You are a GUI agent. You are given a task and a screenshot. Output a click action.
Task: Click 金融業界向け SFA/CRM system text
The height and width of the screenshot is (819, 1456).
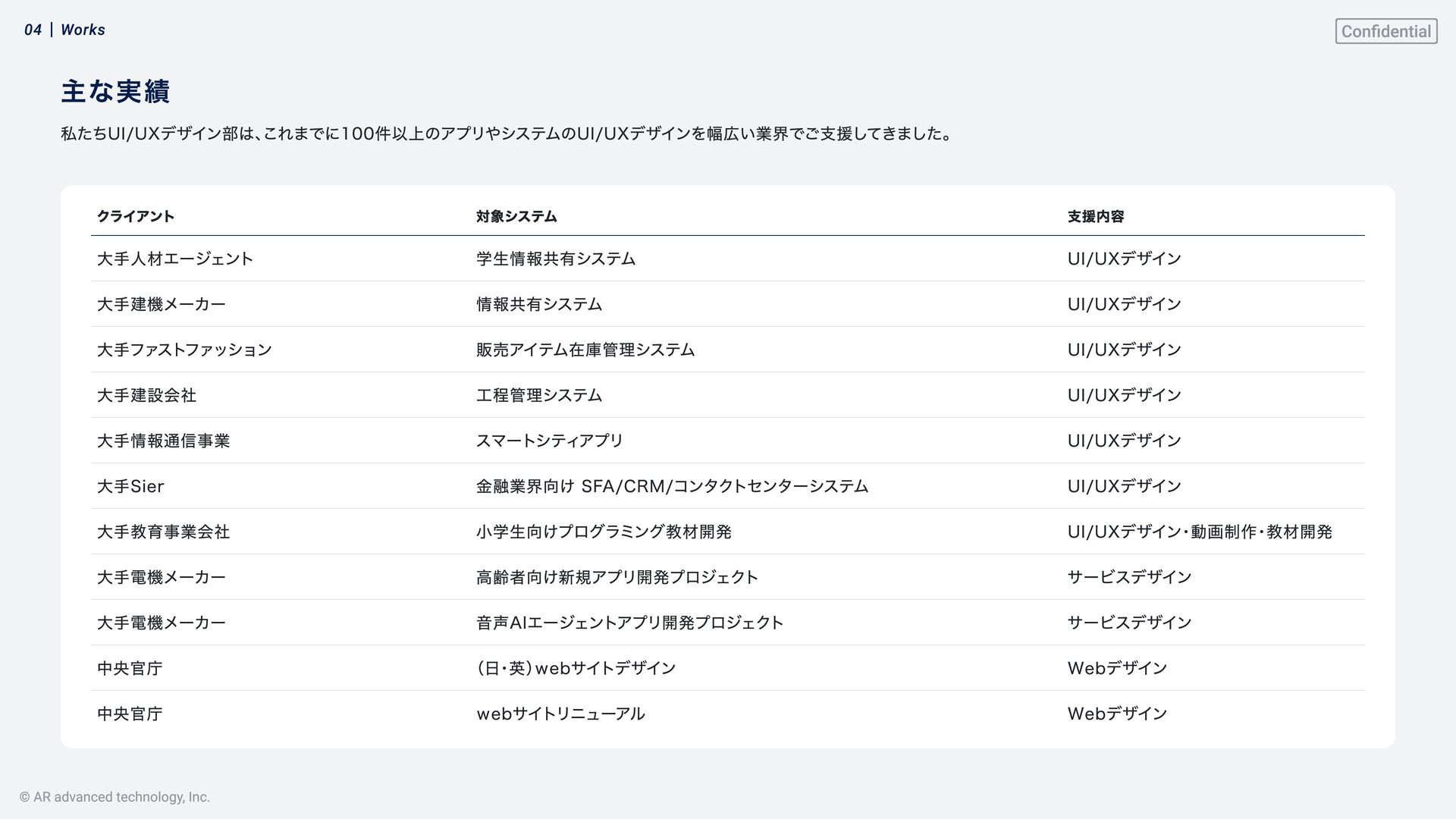(672, 486)
